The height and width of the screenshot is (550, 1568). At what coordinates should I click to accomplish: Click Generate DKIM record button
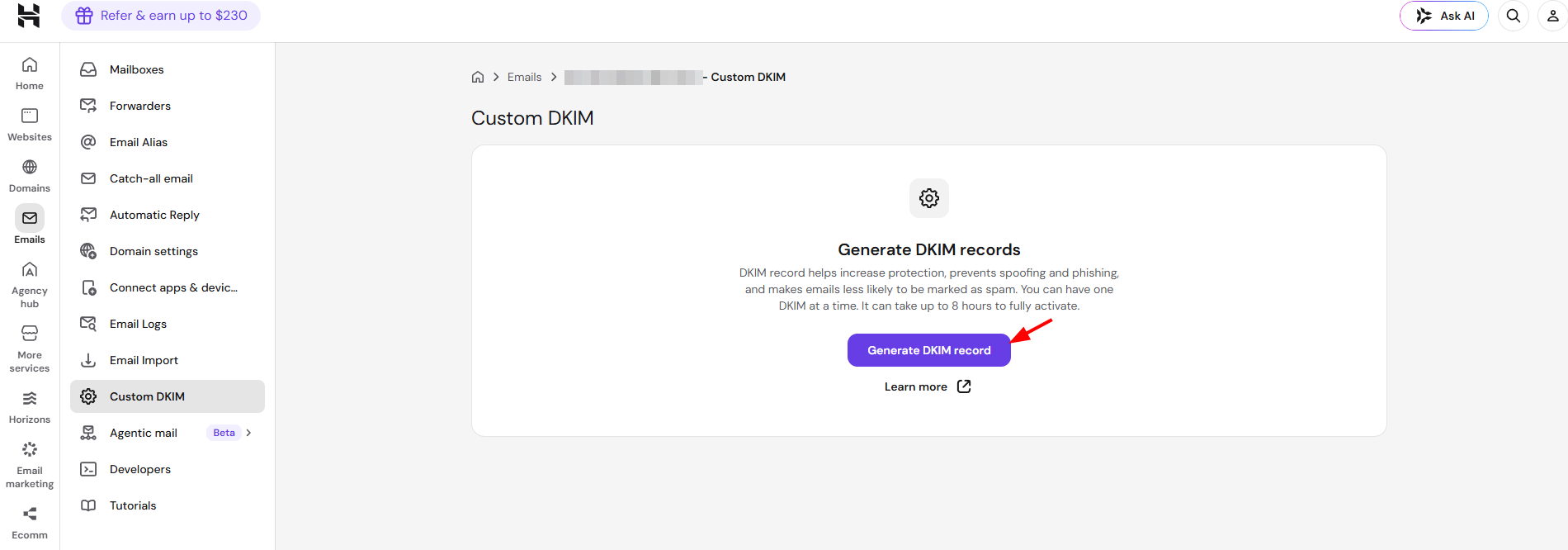pyautogui.click(x=929, y=350)
